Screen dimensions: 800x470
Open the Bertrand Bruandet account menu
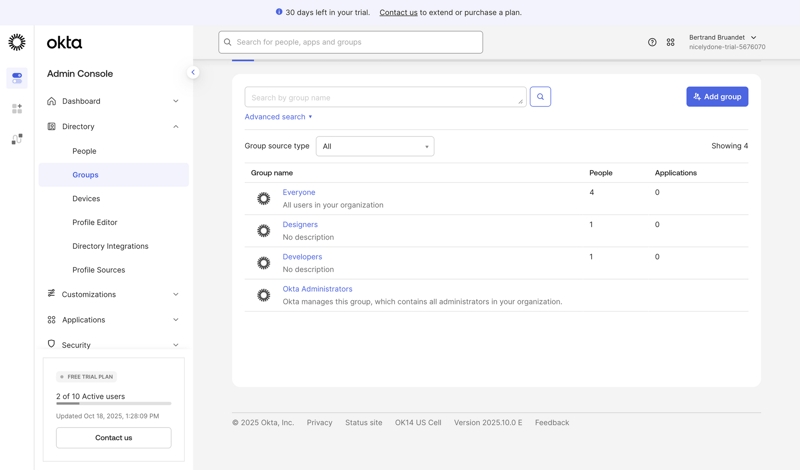click(x=727, y=42)
